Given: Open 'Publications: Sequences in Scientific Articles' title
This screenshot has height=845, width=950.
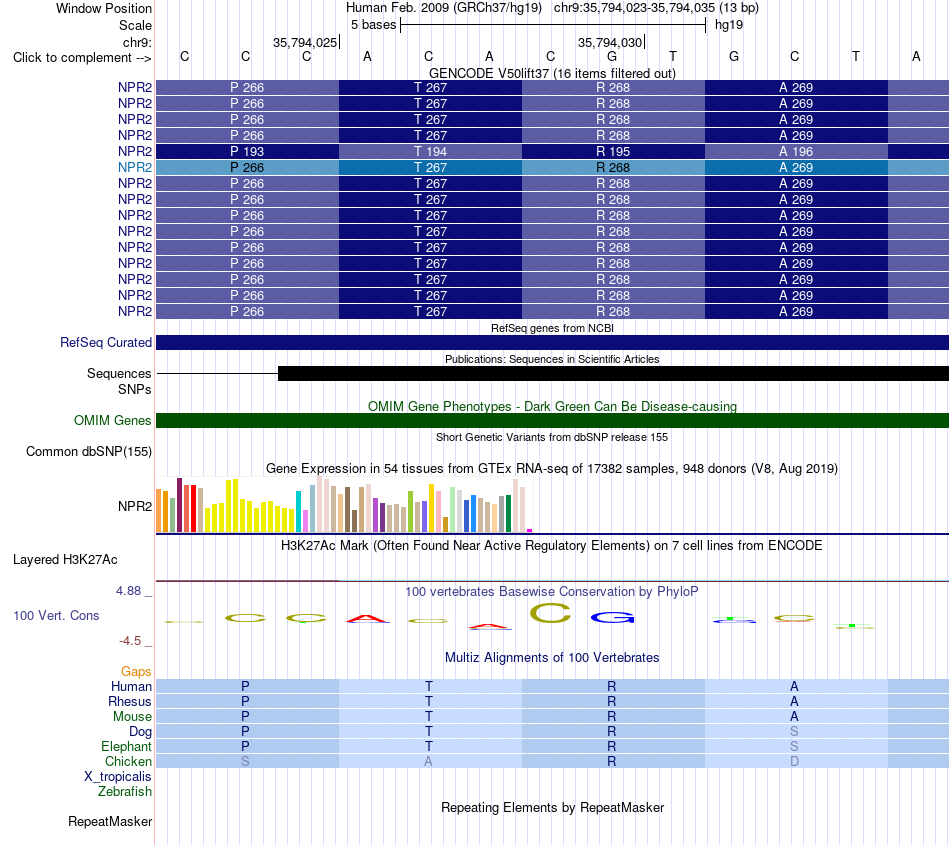Looking at the screenshot, I should coord(552,359).
